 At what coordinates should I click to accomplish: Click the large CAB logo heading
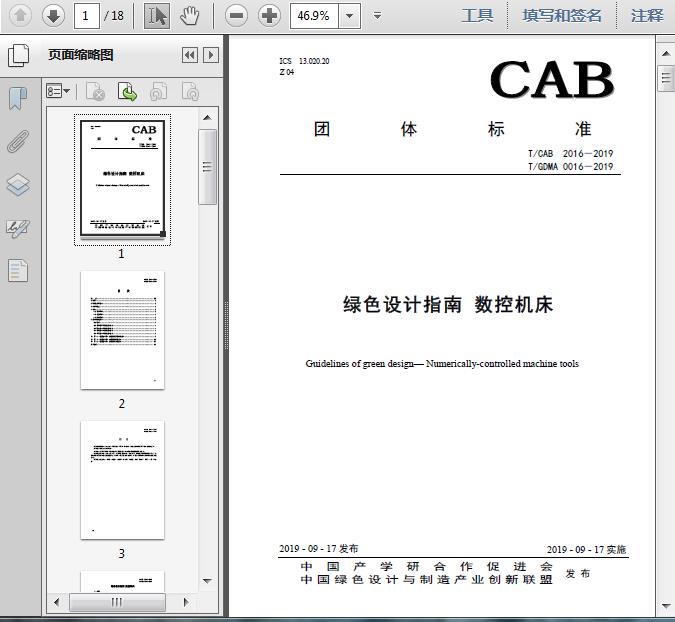[551, 79]
